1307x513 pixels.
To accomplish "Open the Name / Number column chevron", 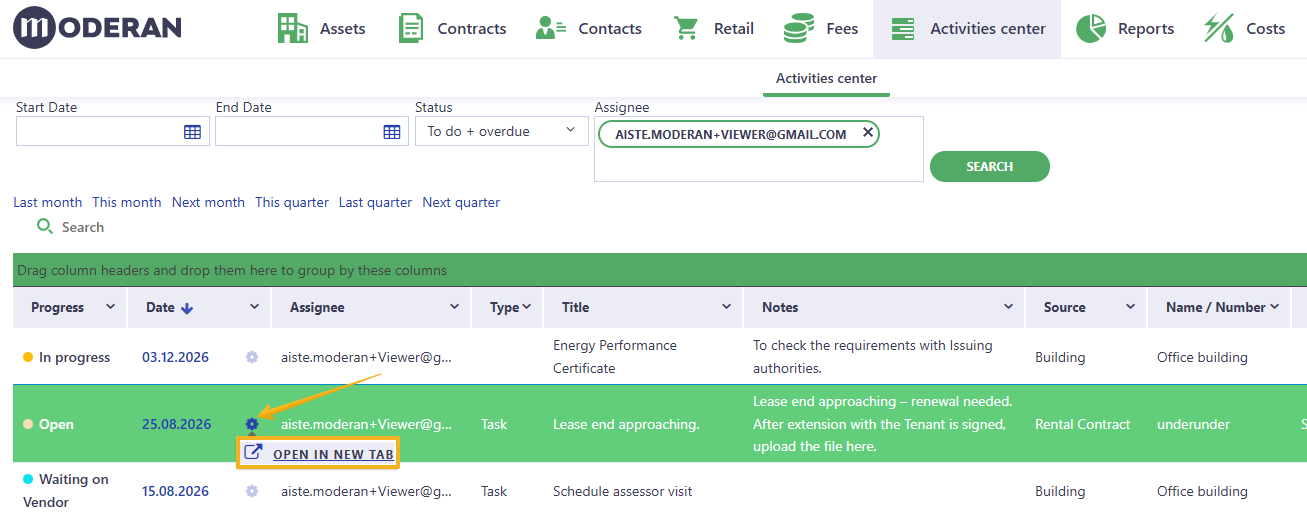I will coord(1275,307).
